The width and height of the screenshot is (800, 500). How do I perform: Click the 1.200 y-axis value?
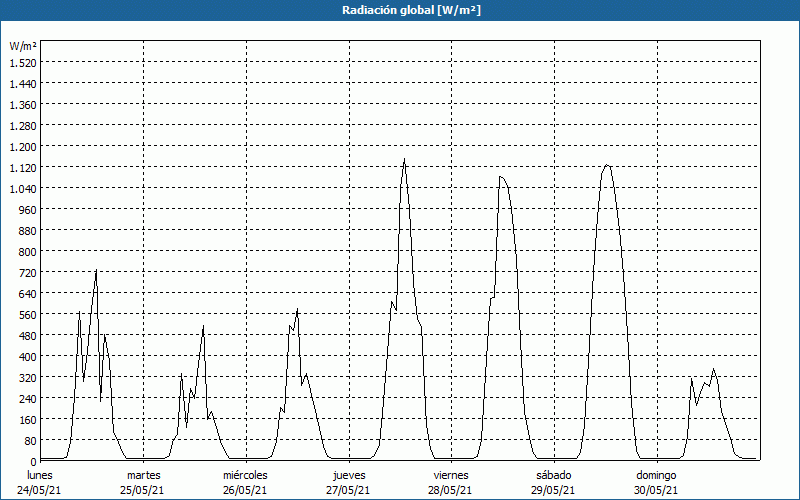click(x=23, y=146)
